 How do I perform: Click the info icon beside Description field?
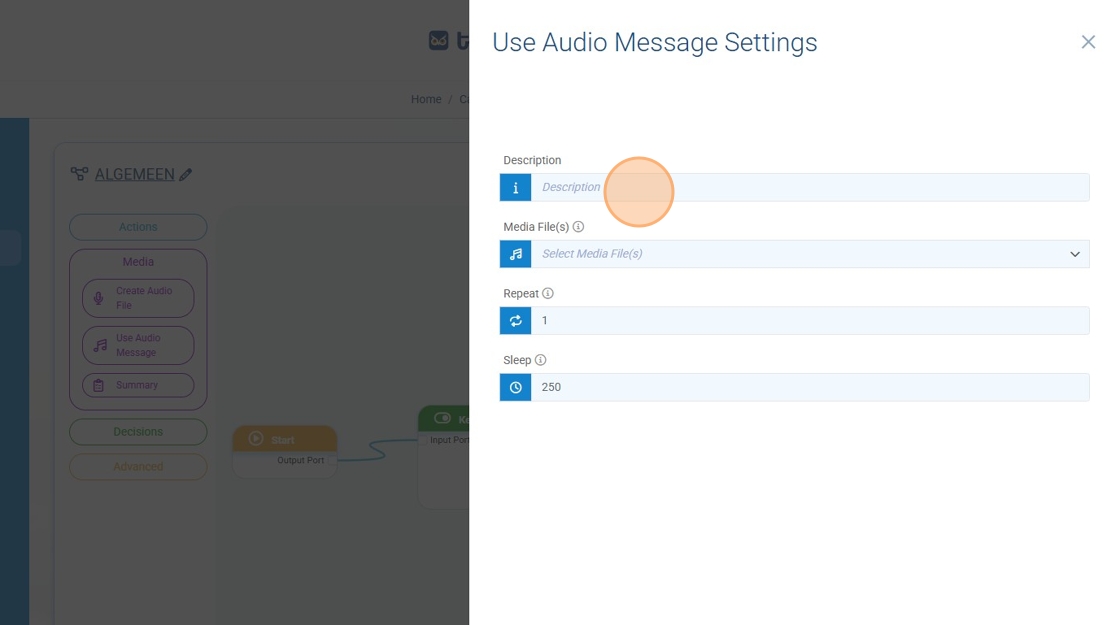point(515,187)
